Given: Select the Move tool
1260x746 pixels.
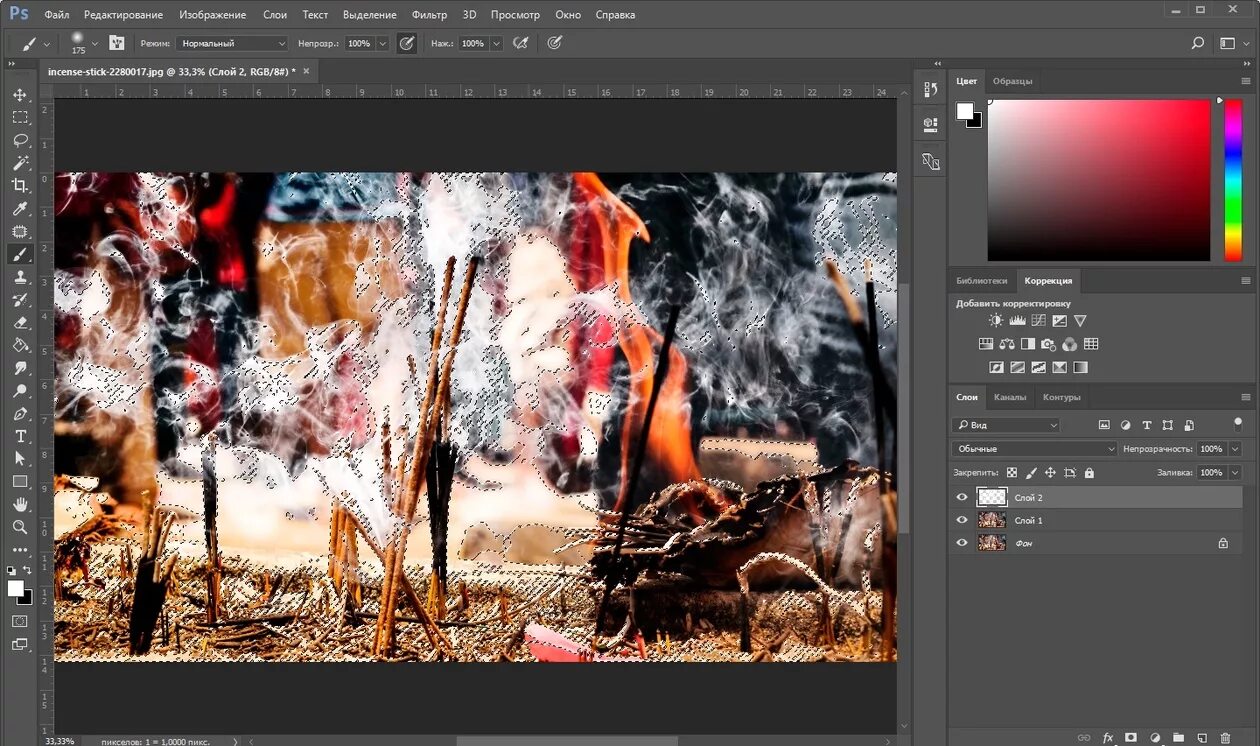Looking at the screenshot, I should click(x=20, y=94).
